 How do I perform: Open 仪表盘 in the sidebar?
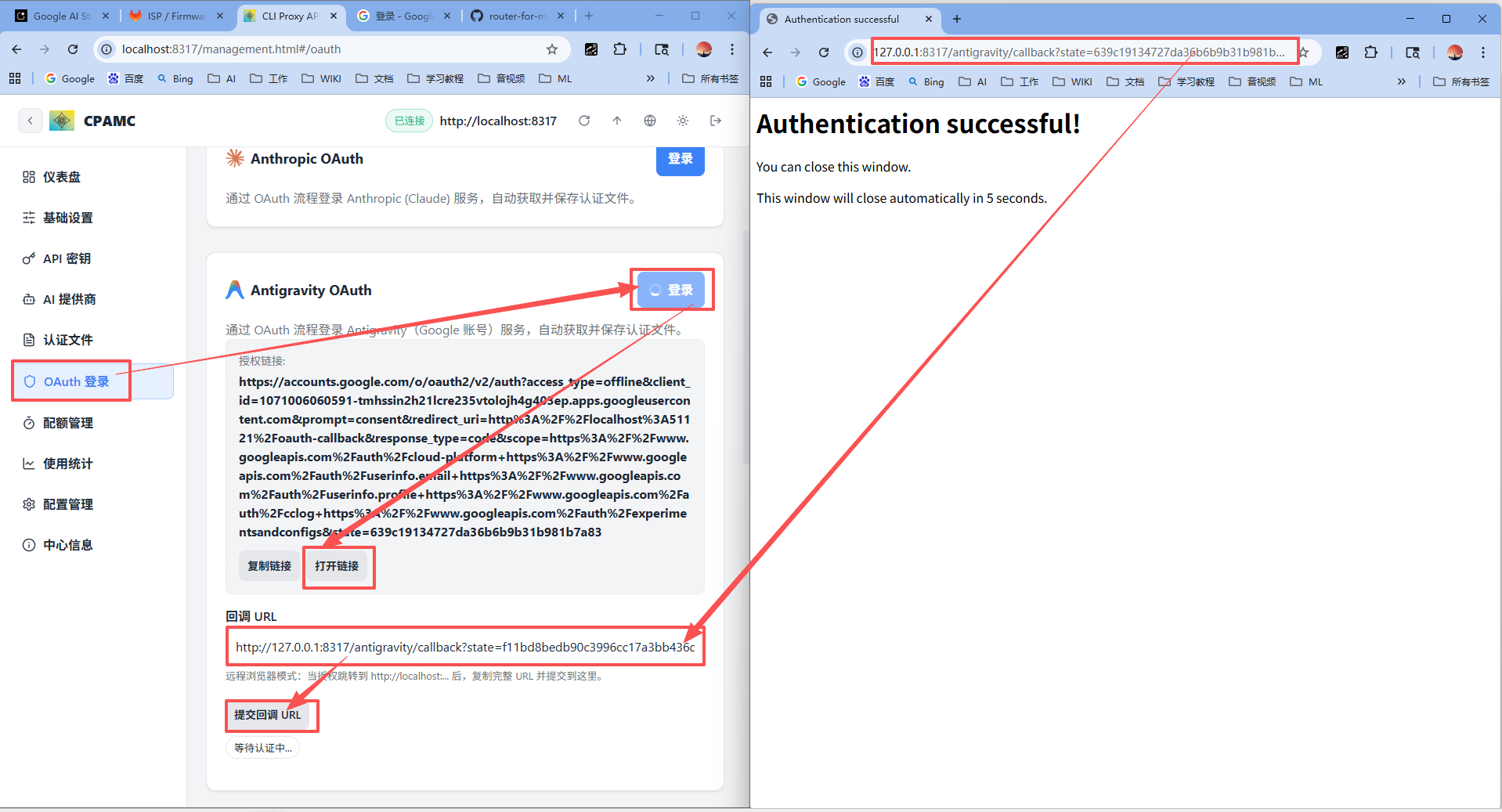tap(61, 177)
